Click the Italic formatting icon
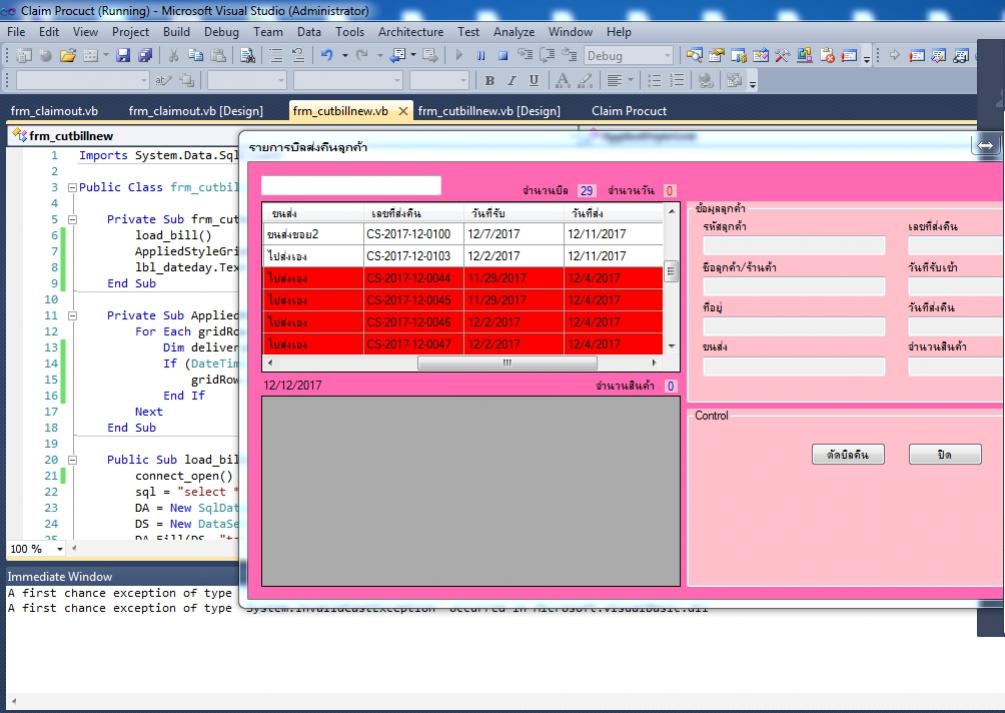The image size is (1005, 713). (x=511, y=80)
